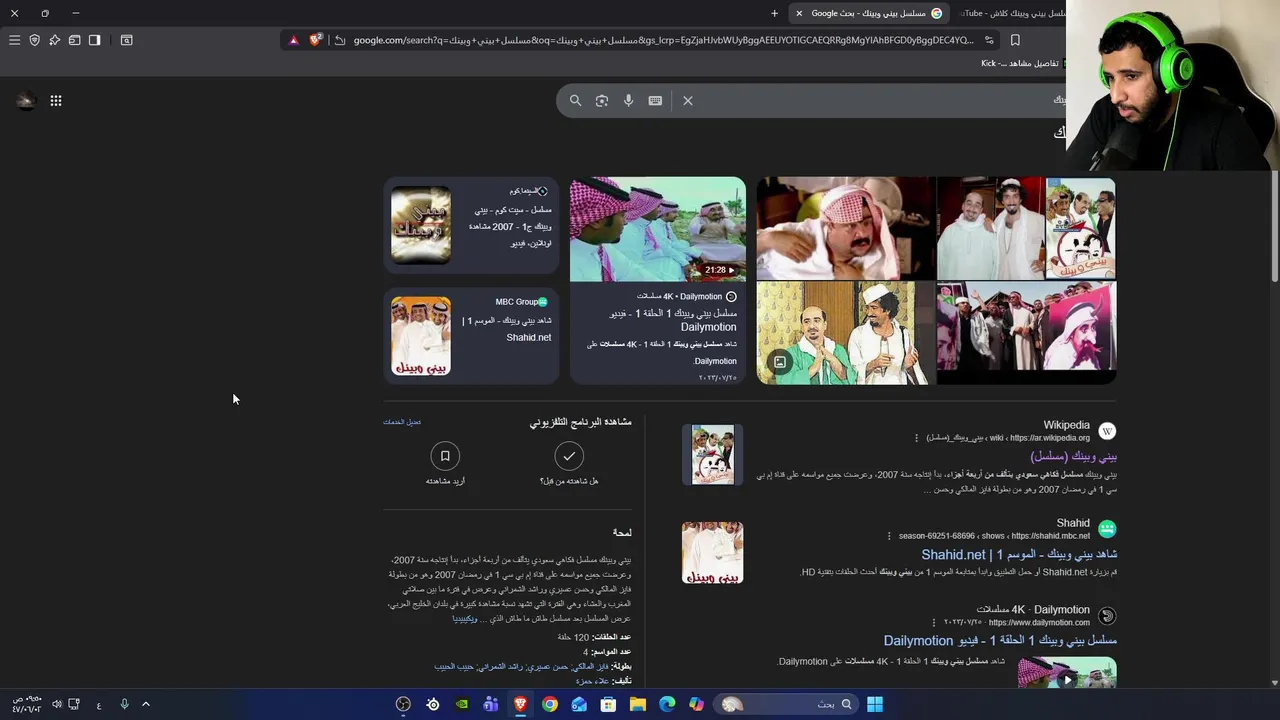
Task: Open Wikipedia result options three-dot menu
Action: pyautogui.click(x=916, y=438)
